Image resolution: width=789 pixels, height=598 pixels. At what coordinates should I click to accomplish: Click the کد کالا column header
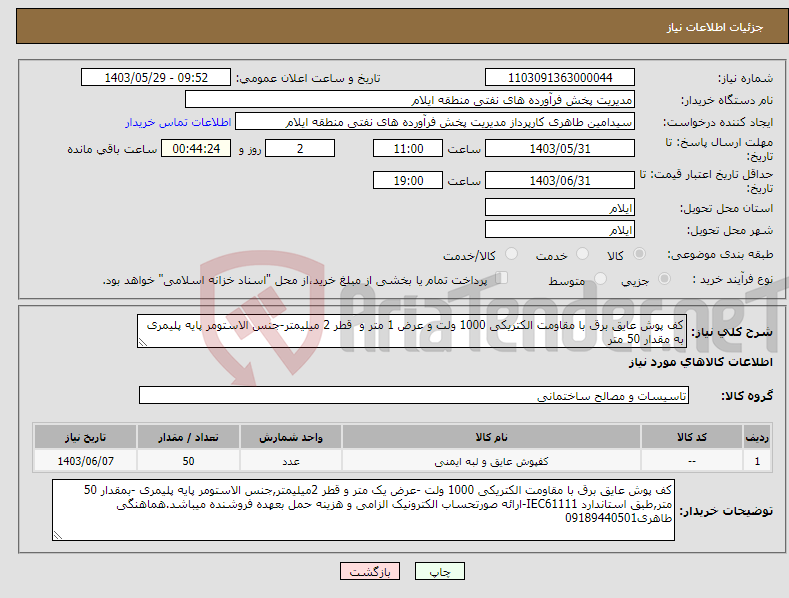tap(692, 437)
